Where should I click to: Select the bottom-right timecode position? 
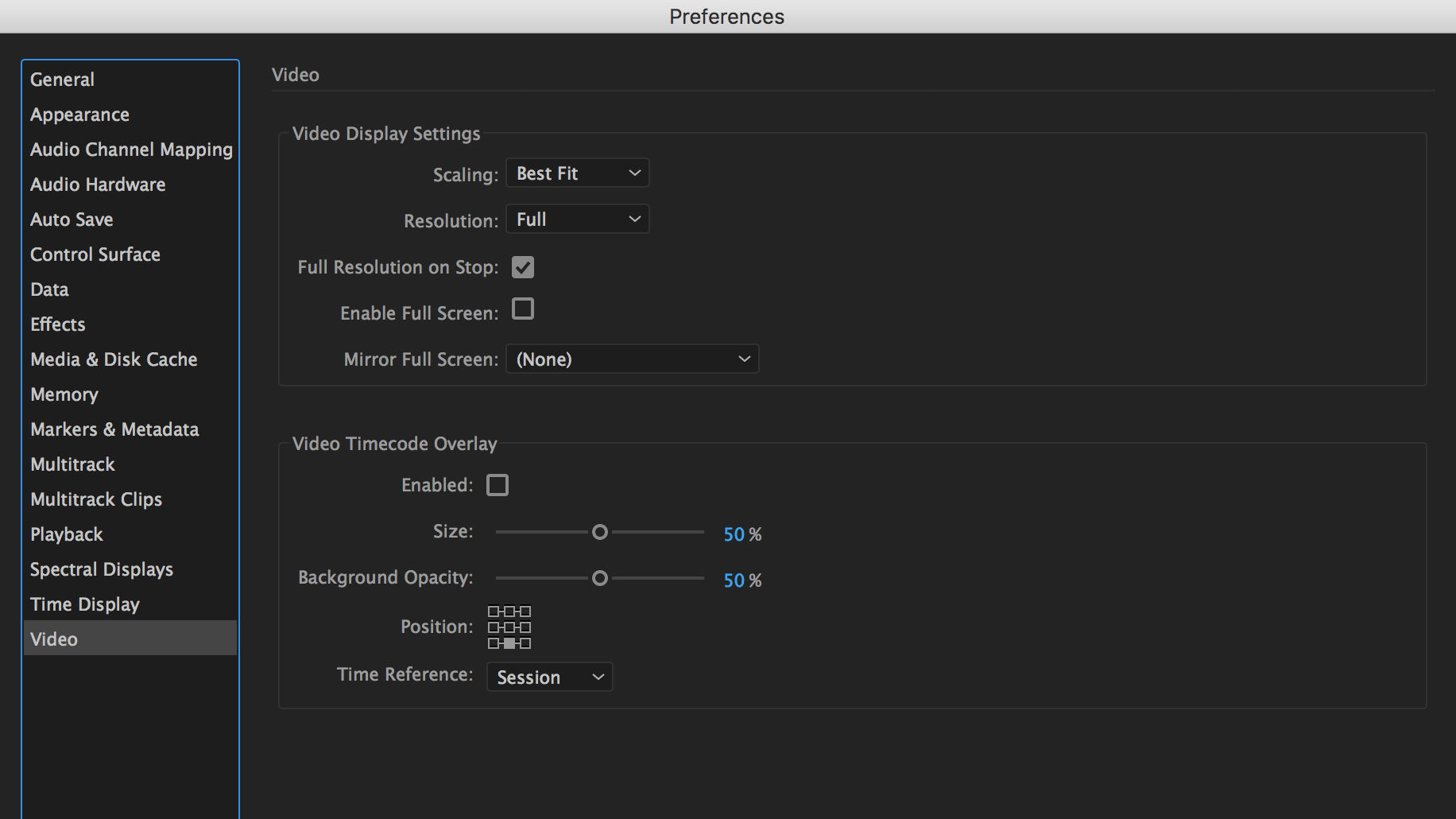[x=525, y=643]
